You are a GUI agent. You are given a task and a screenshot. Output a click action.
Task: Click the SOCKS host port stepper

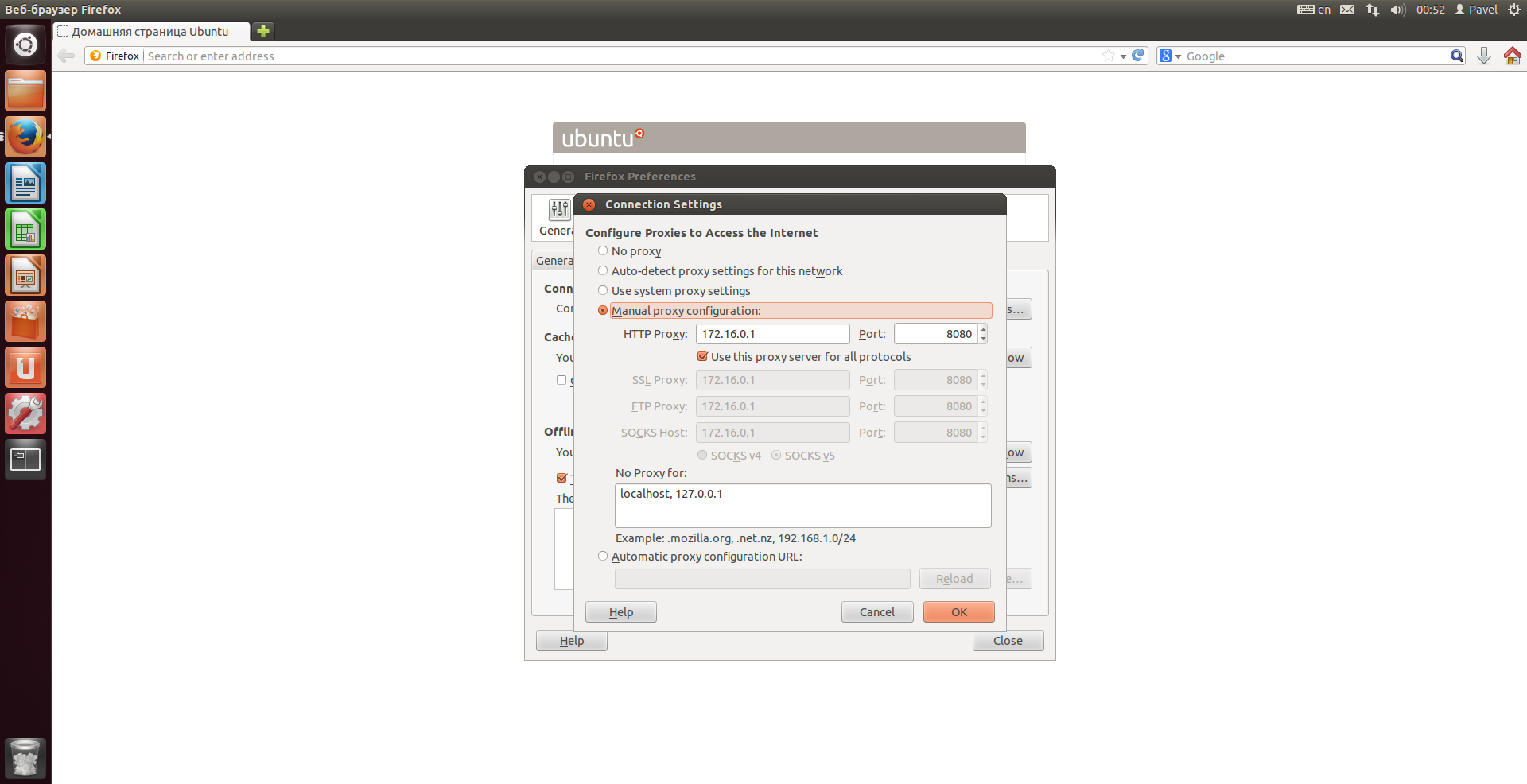pos(984,433)
